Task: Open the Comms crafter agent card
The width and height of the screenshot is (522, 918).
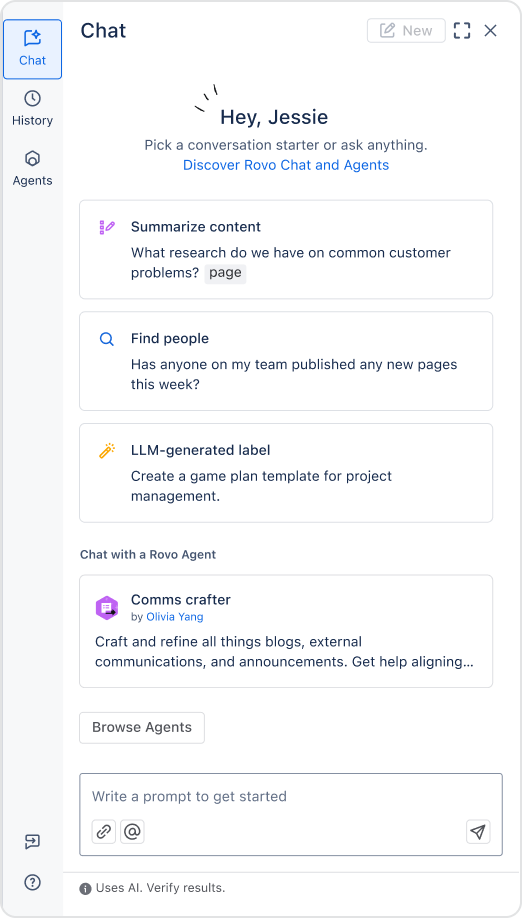Action: click(x=286, y=631)
